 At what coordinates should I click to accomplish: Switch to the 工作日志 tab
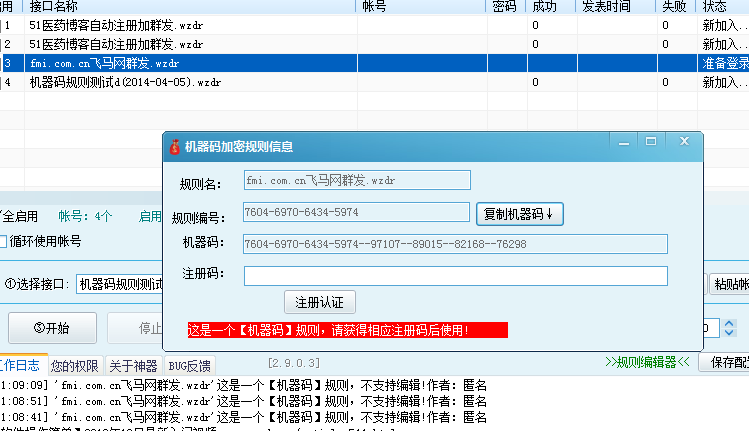(20, 366)
